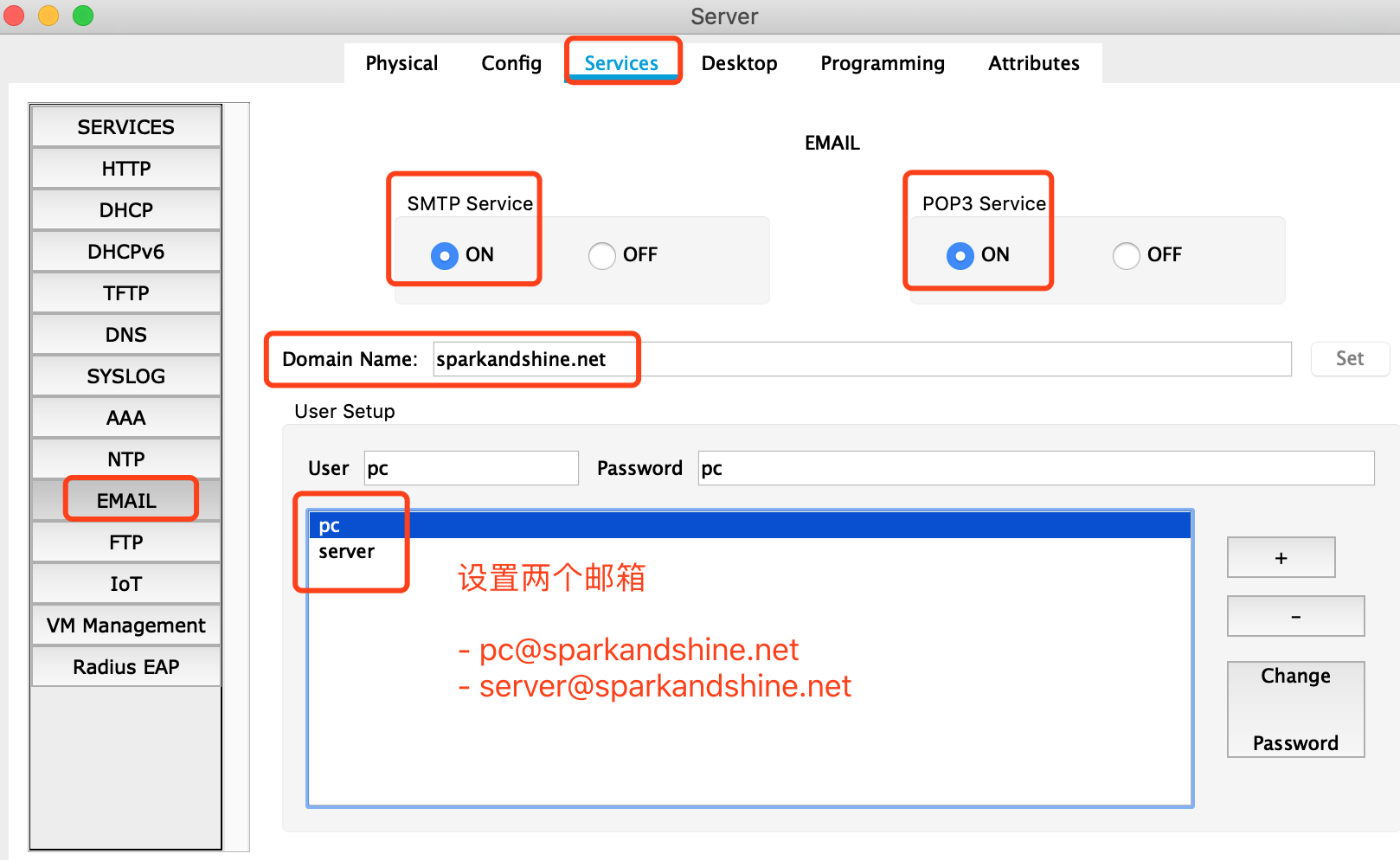
Task: Open the Config tab
Action: click(x=511, y=62)
